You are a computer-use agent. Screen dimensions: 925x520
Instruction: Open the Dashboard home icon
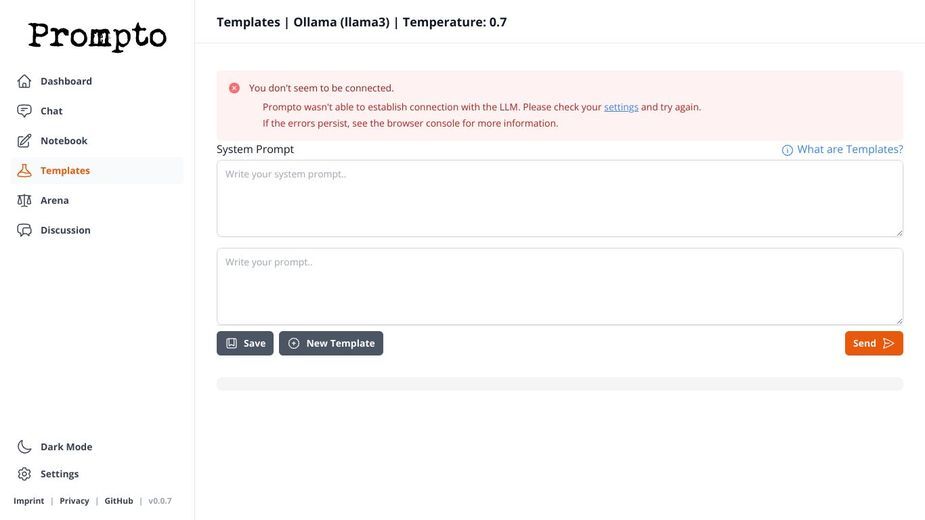24,81
